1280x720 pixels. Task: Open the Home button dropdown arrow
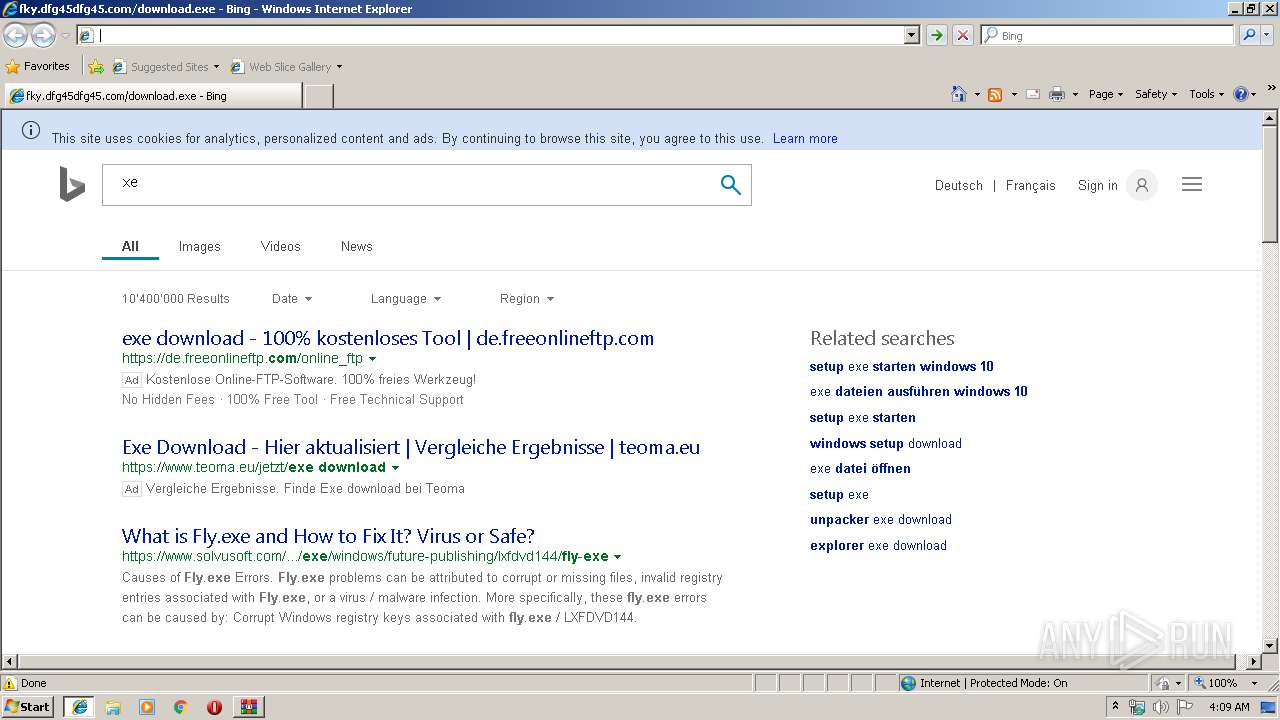(977, 94)
